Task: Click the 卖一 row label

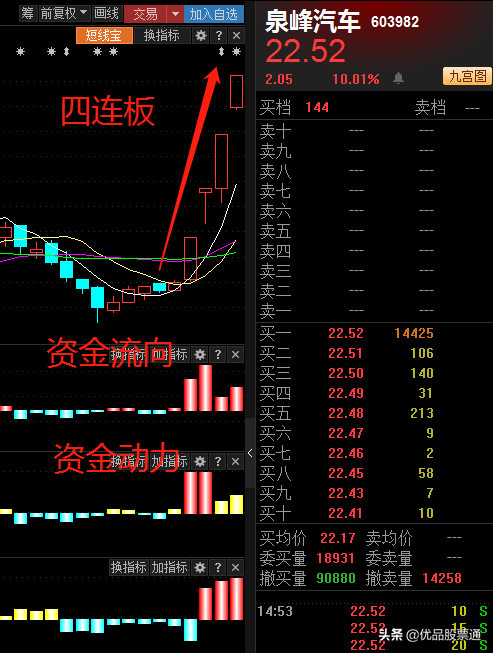Action: (x=275, y=311)
